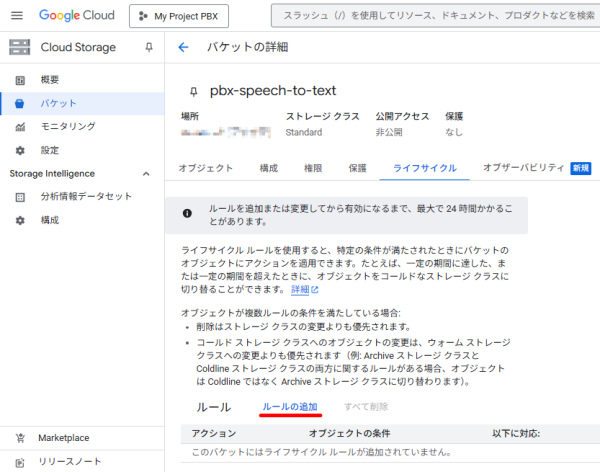Go back using the left arrow
The width and height of the screenshot is (600, 472).
coord(183,47)
